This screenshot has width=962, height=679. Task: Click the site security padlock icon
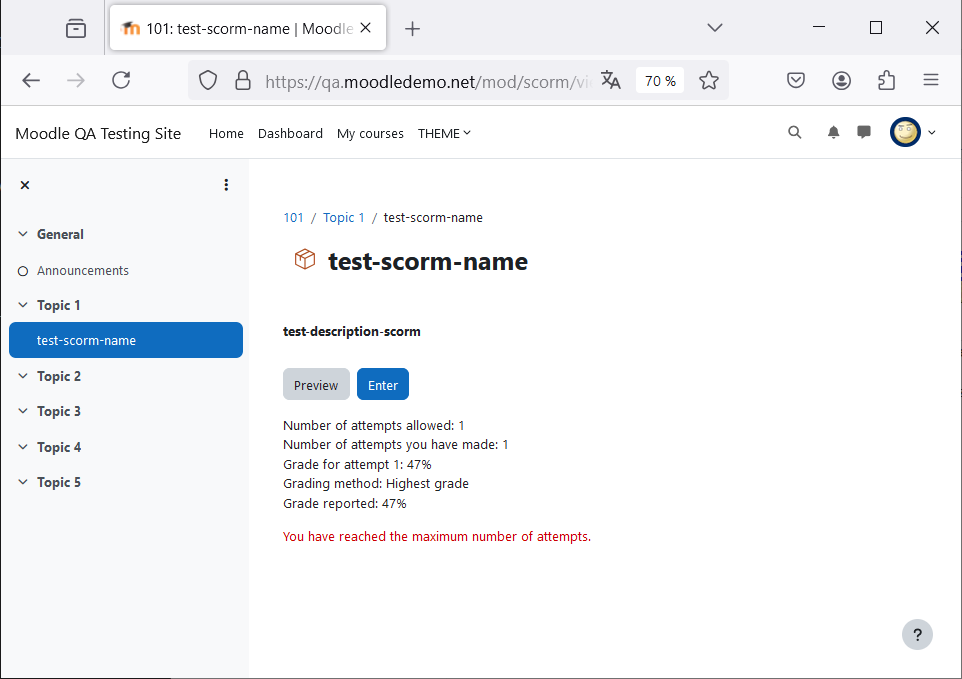243,80
